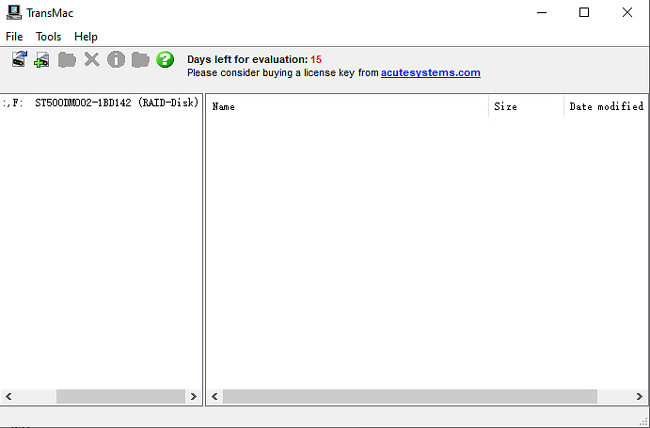Click the gray X delete icon
The image size is (650, 428).
coord(91,60)
